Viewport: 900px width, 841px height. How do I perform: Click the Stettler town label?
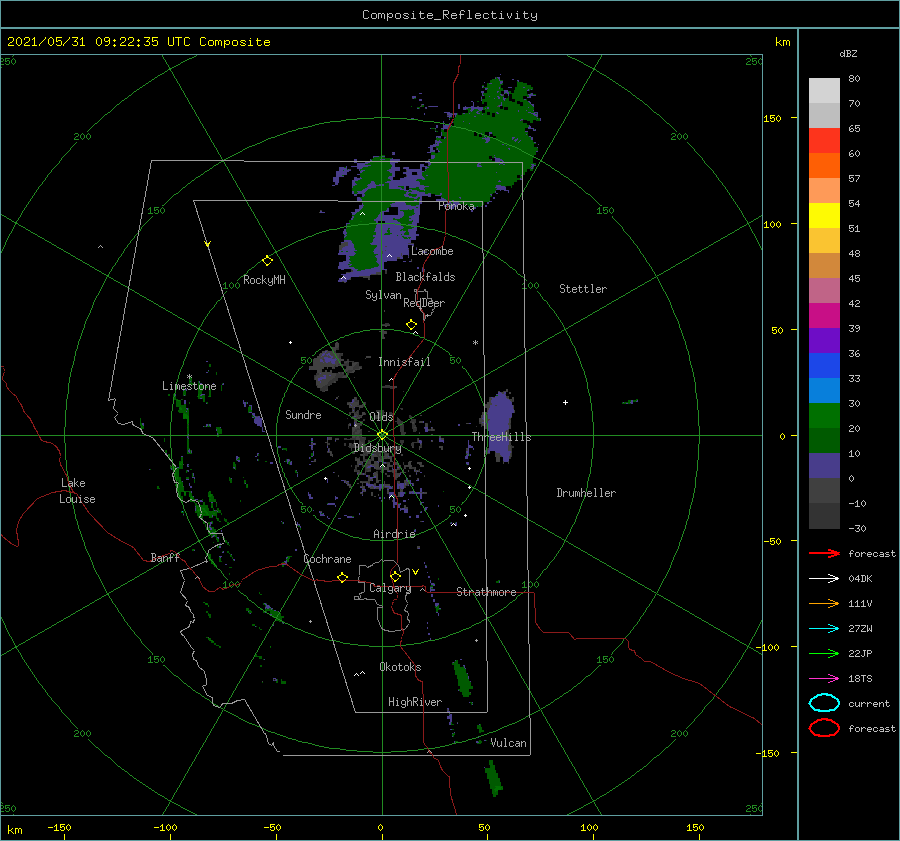click(583, 289)
